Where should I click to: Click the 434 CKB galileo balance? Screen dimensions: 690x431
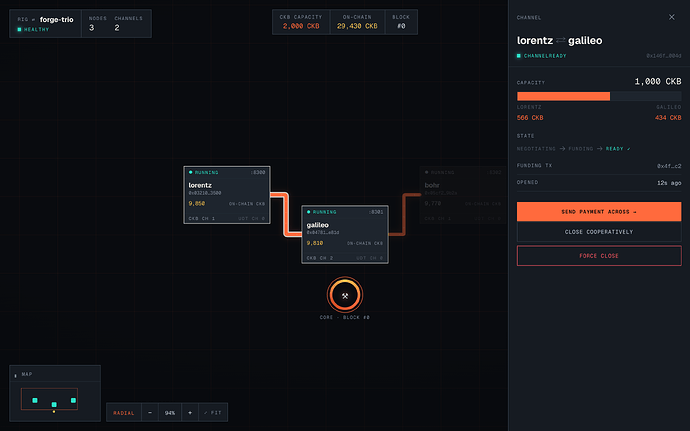(x=668, y=118)
